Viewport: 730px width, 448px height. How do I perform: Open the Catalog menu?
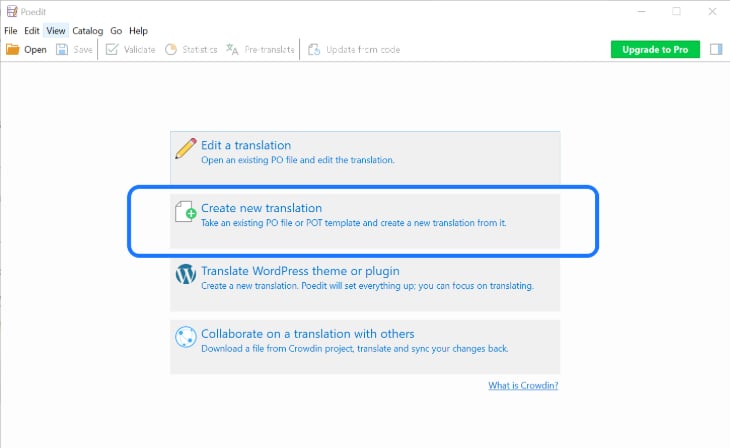[x=88, y=31]
